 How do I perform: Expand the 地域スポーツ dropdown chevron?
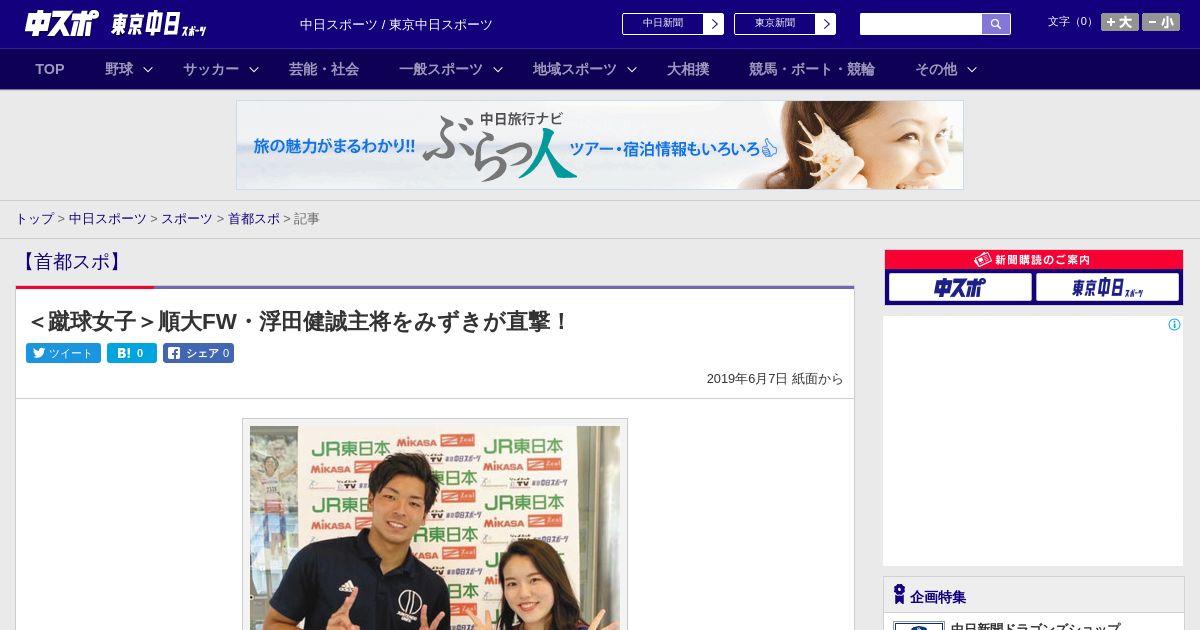point(632,69)
